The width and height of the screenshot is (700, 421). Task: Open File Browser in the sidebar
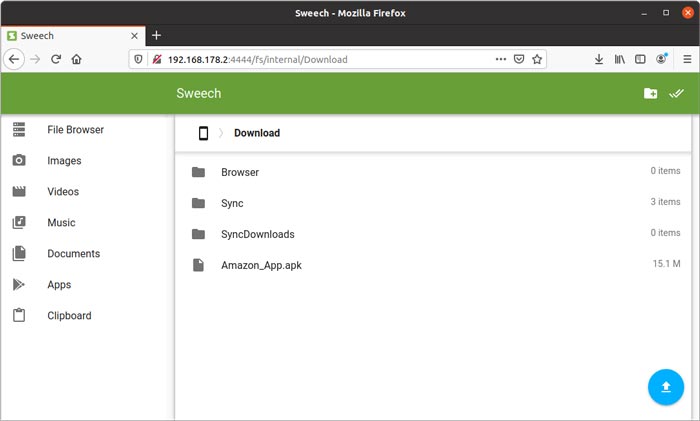click(x=75, y=129)
